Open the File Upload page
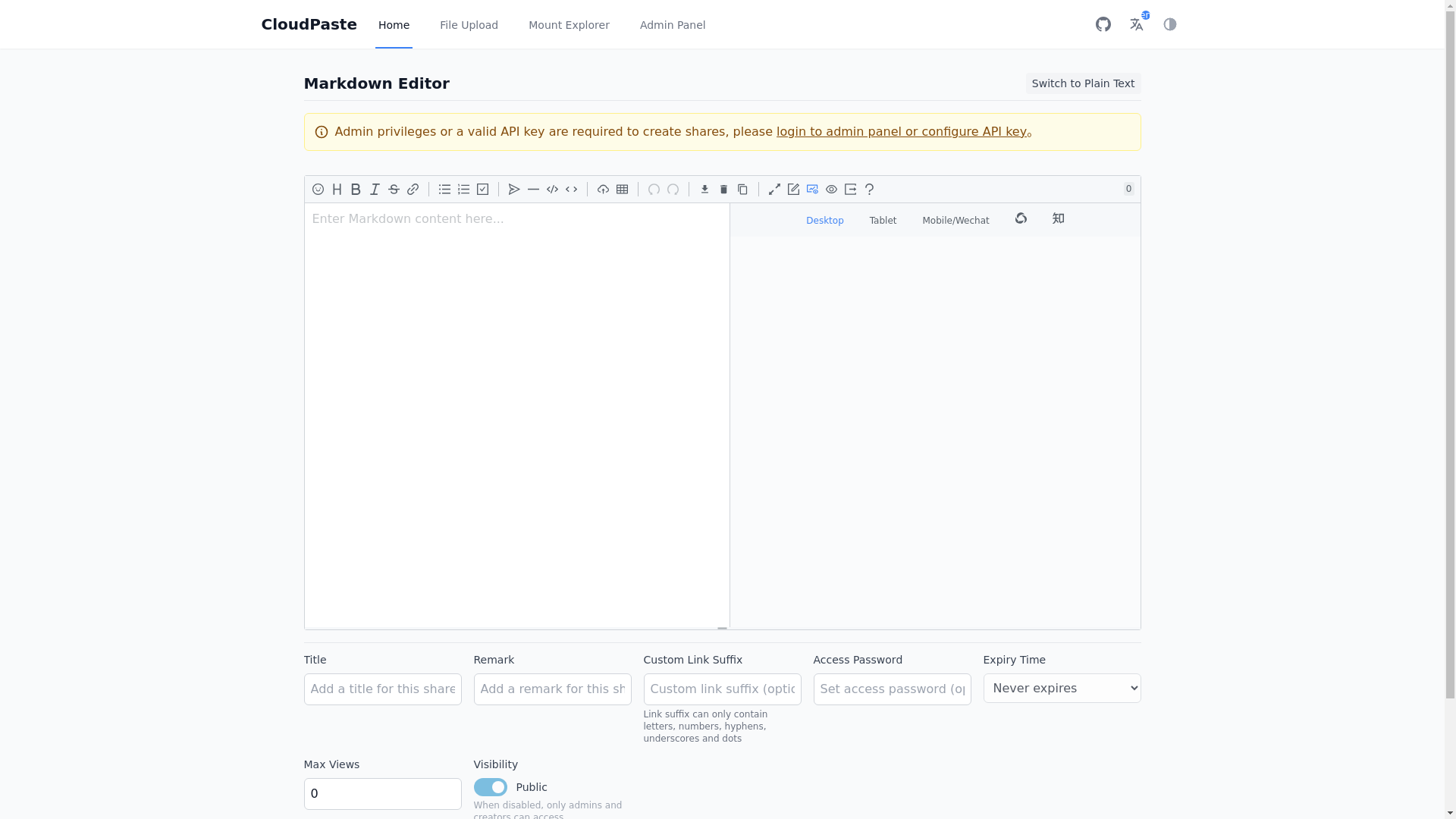The image size is (1456, 819). click(469, 25)
